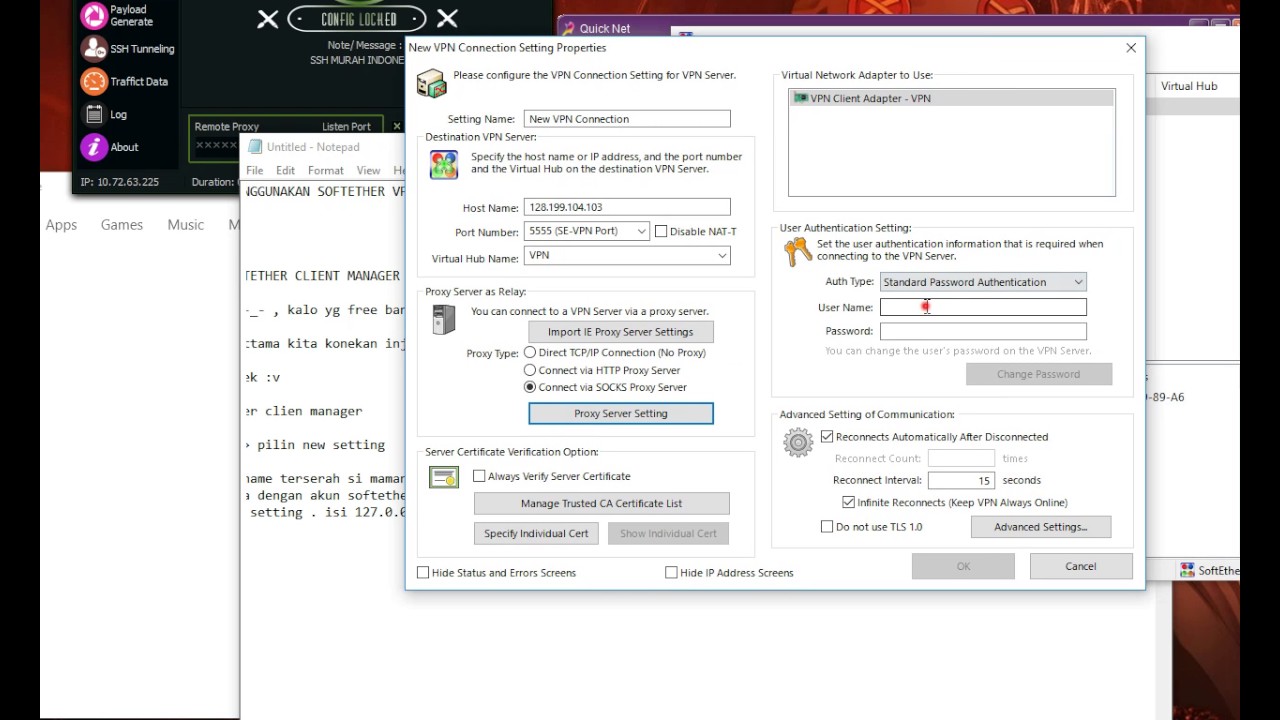Open Notepad Edit menu
Screen dimensions: 1280x720
click(285, 170)
